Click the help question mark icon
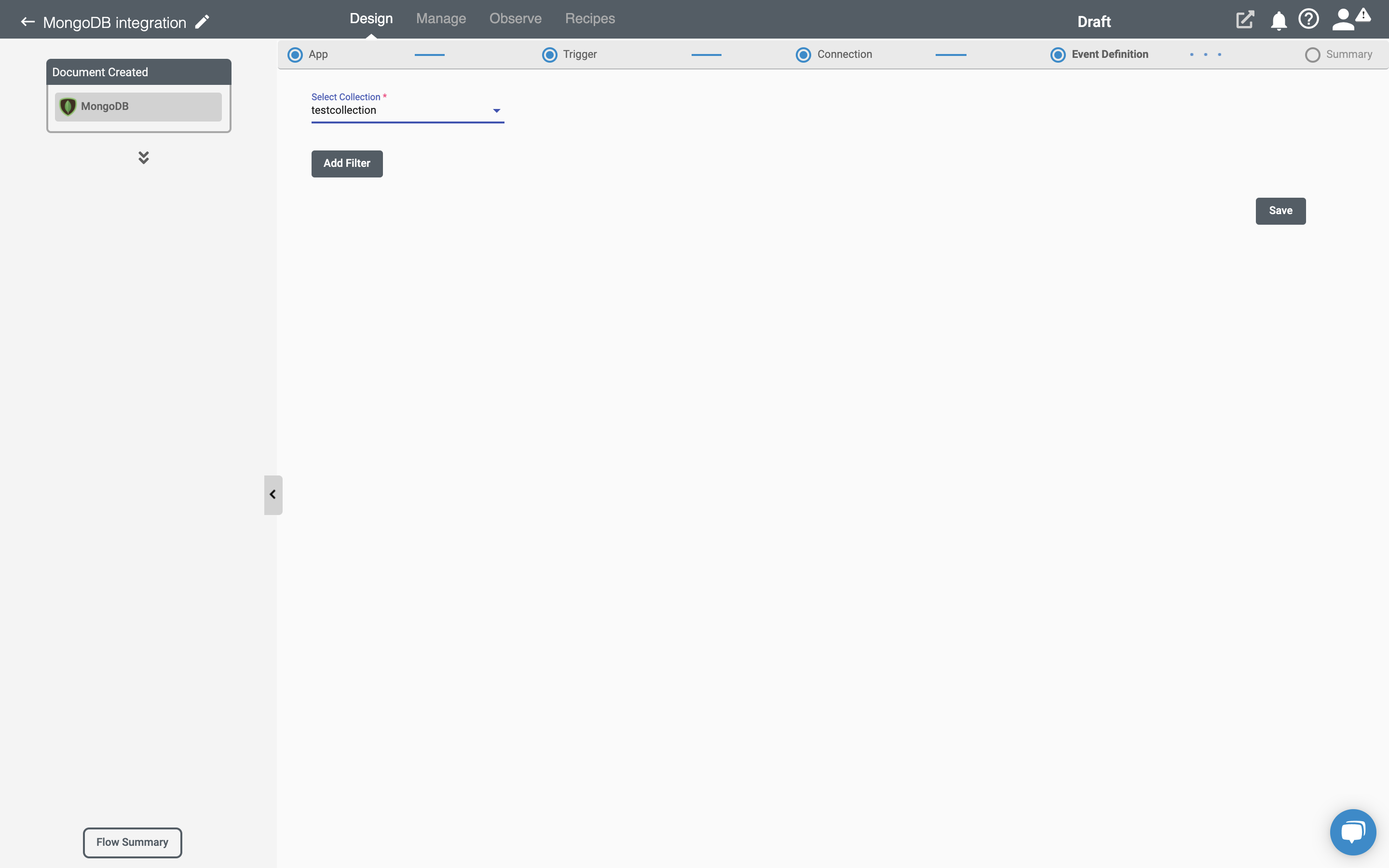1389x868 pixels. [1308, 18]
